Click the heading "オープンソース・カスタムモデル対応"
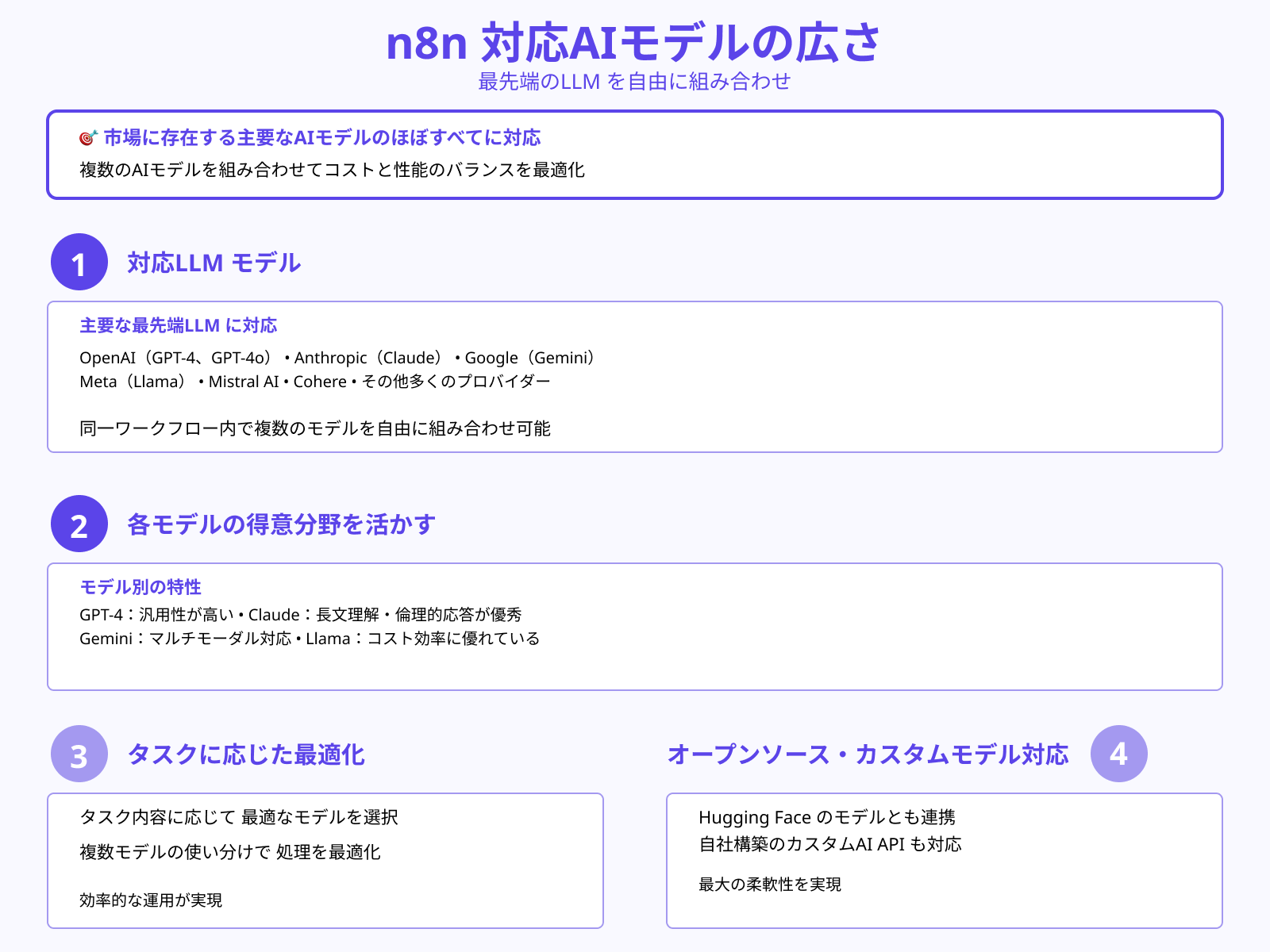The image size is (1270, 952). click(868, 754)
